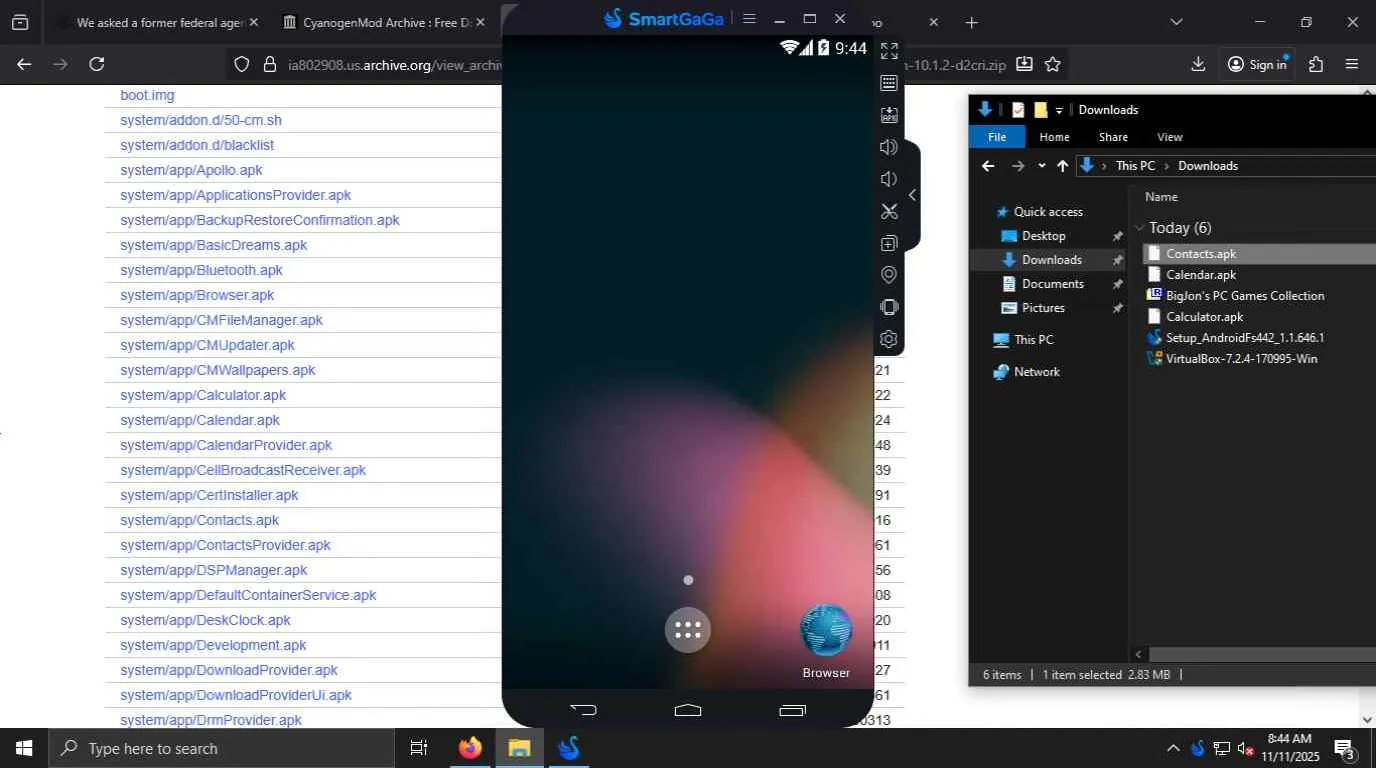Image resolution: width=1376 pixels, height=768 pixels.
Task: Lower volume using SmartGaGa volume down icon
Action: [889, 179]
